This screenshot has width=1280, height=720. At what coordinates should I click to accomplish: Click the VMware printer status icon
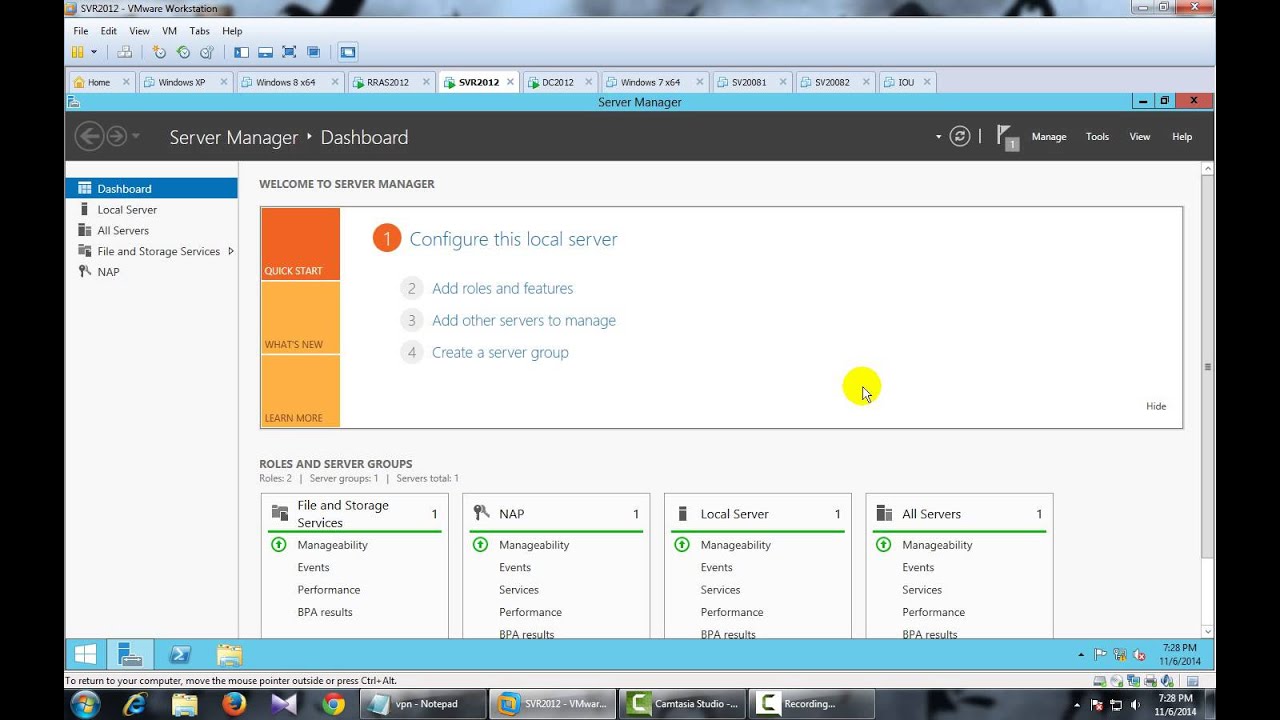1151,681
